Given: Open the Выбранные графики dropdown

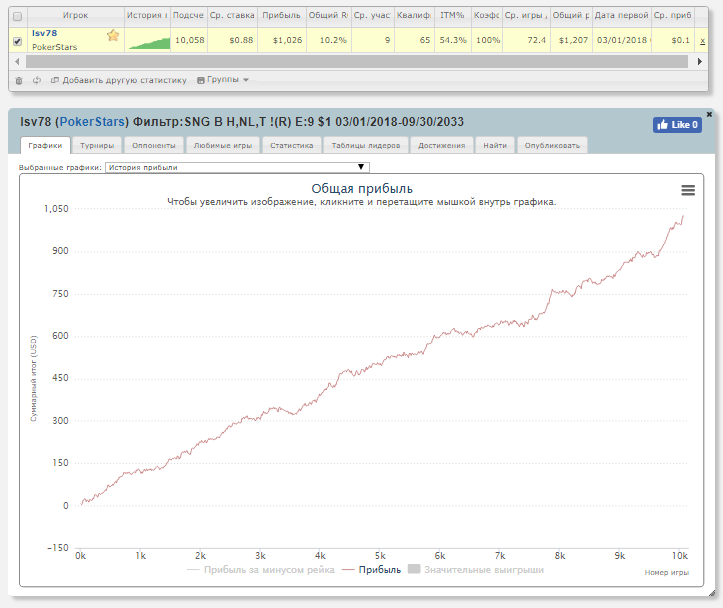Looking at the screenshot, I should [x=237, y=167].
